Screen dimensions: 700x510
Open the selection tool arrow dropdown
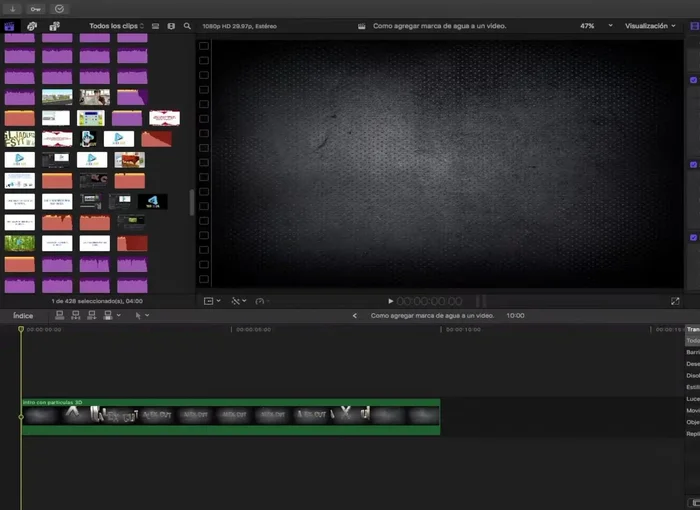click(x=141, y=316)
